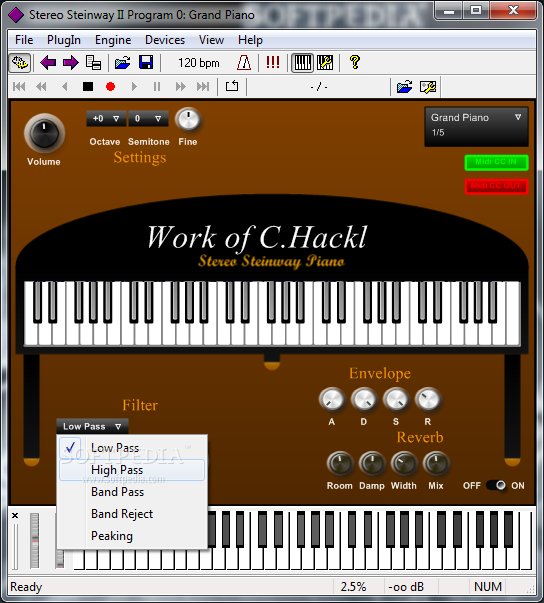544x603 pixels.
Task: Click the reverb Damp knob
Action: coord(372,463)
